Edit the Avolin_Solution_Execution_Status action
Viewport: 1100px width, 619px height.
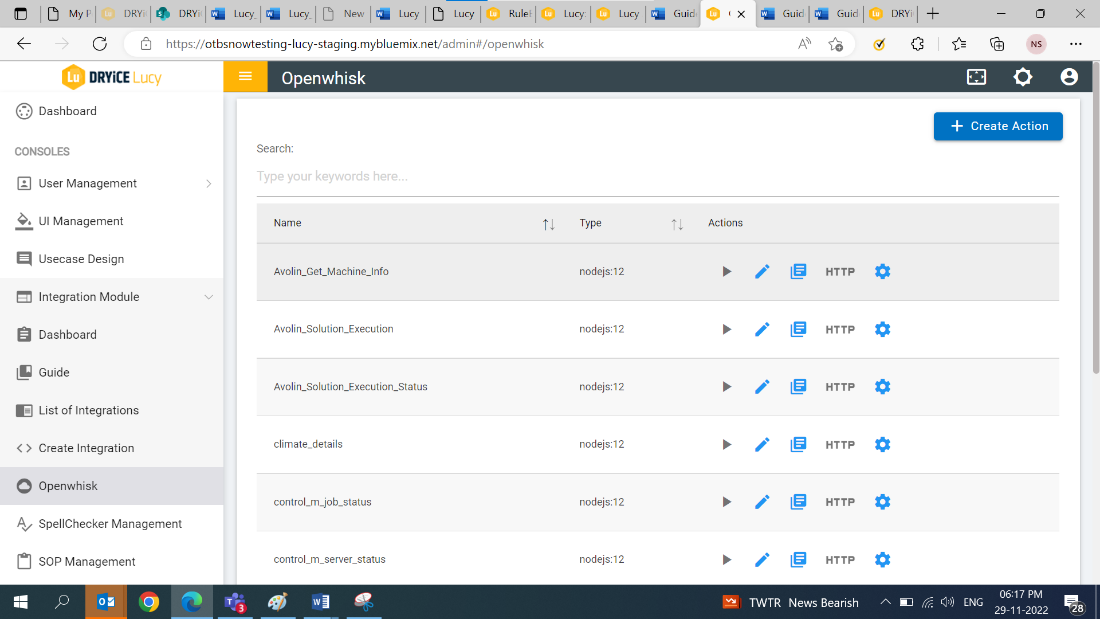[x=762, y=387]
